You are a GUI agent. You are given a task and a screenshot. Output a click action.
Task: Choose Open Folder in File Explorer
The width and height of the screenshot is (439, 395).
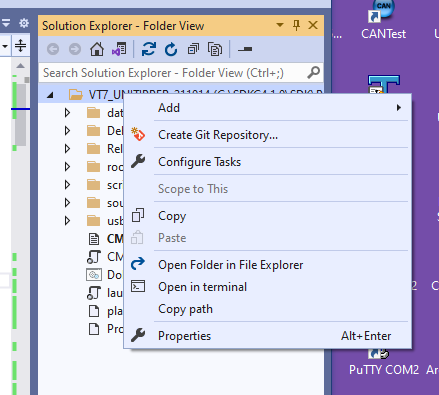tap(268, 265)
